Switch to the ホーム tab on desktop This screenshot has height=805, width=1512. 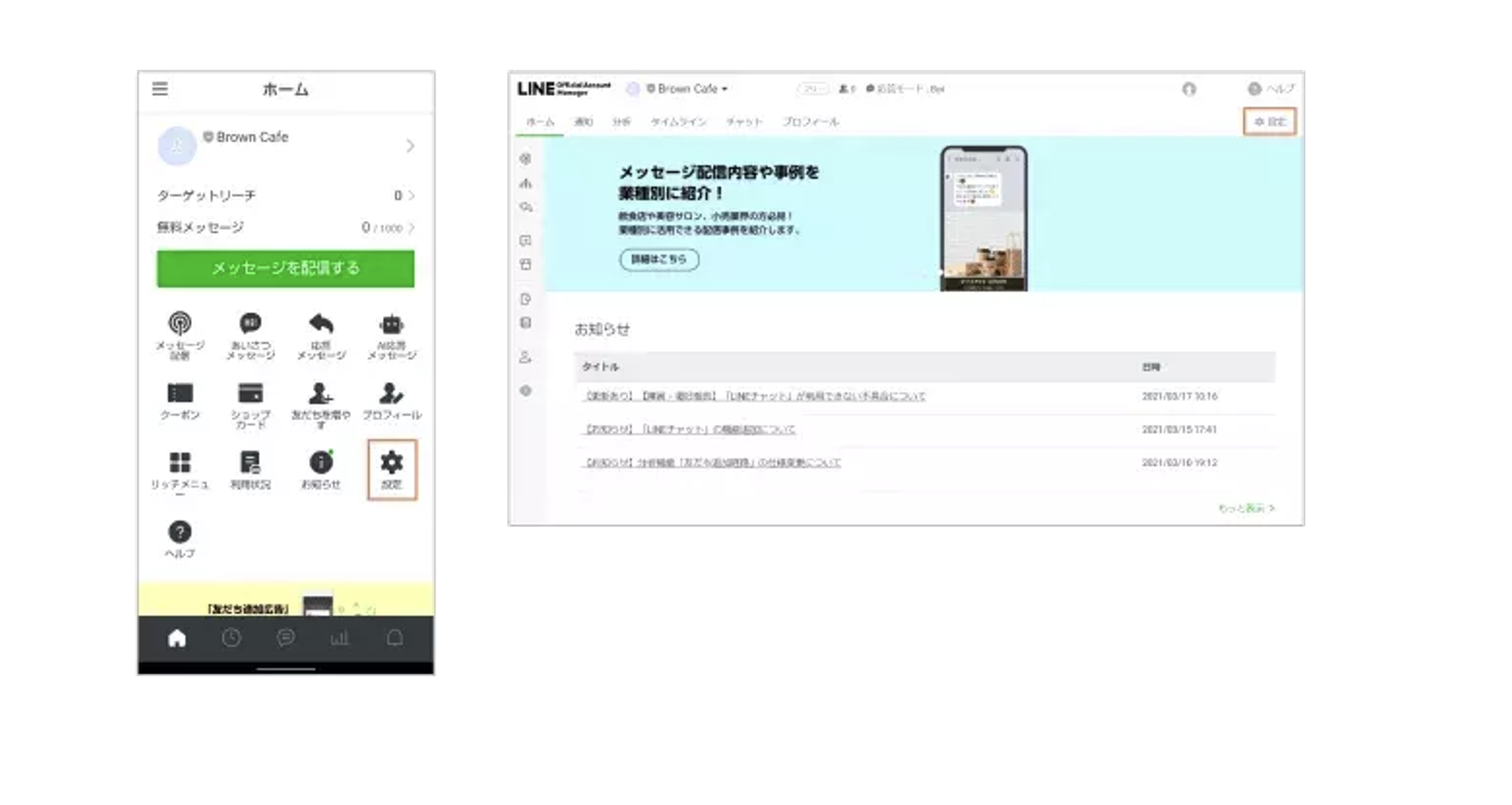(x=540, y=122)
